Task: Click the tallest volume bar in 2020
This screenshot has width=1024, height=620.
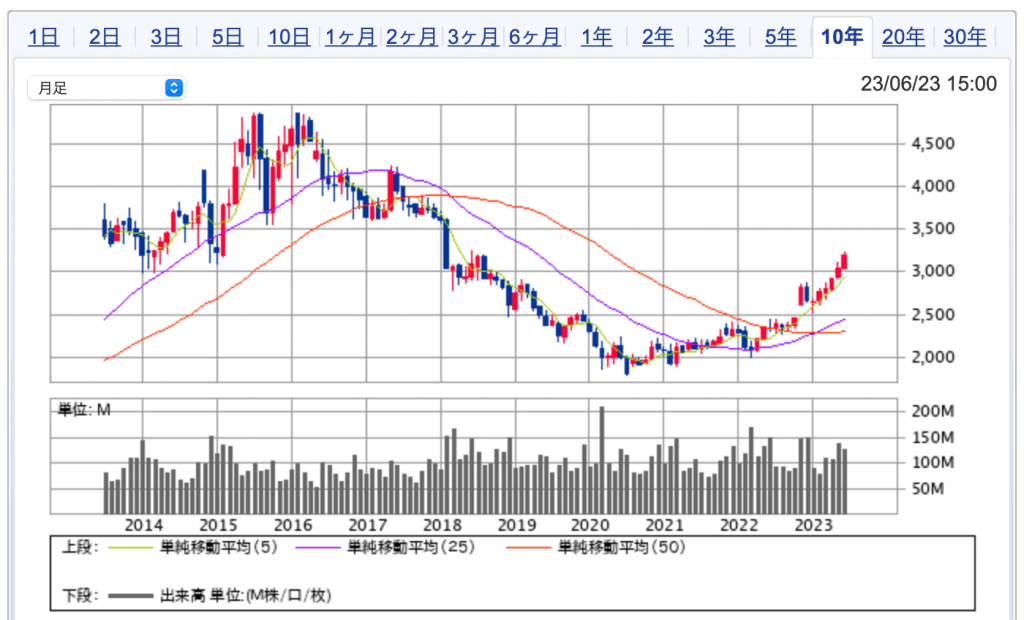Action: [602, 460]
